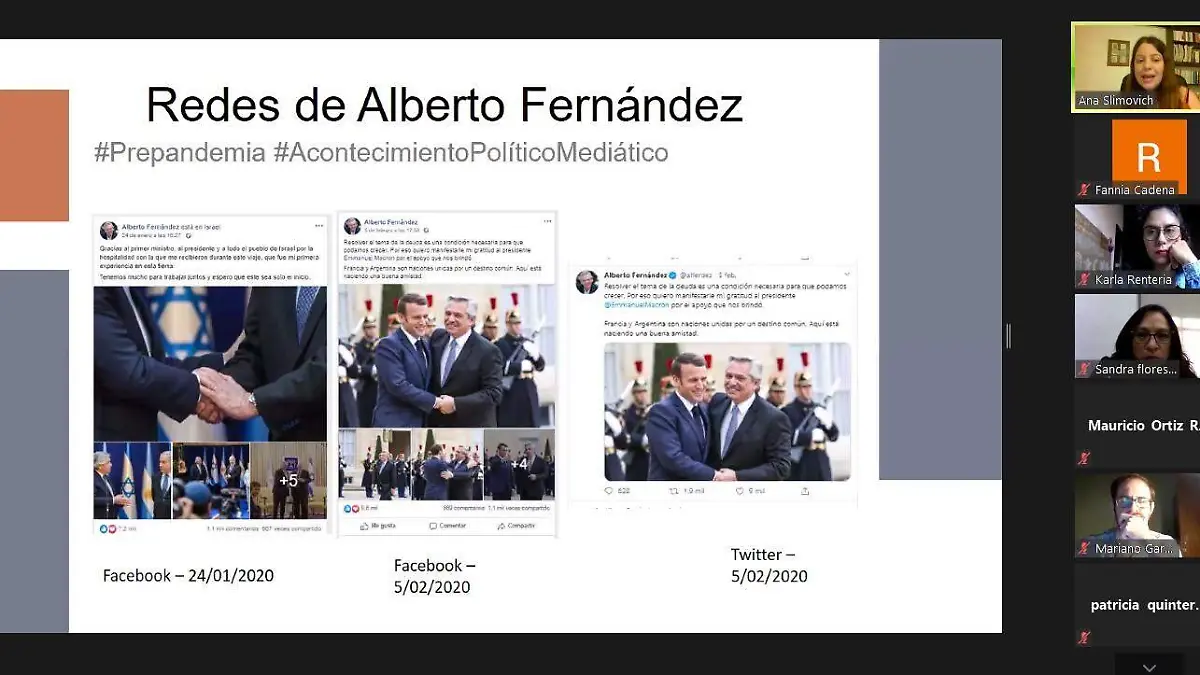Click the Comentar button
This screenshot has width=1200, height=675.
[447, 525]
